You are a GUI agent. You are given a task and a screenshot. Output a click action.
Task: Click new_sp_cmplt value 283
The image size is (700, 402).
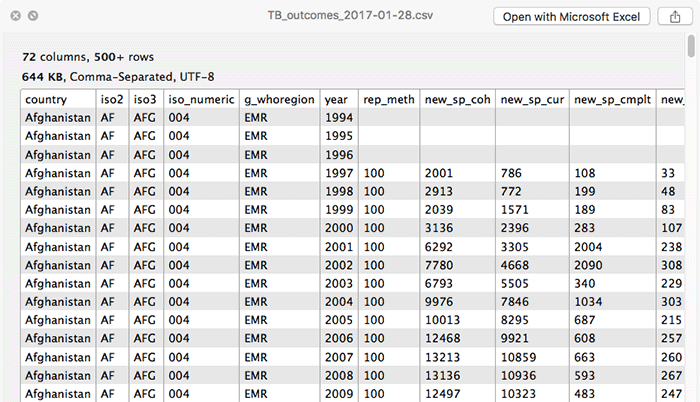(x=585, y=228)
